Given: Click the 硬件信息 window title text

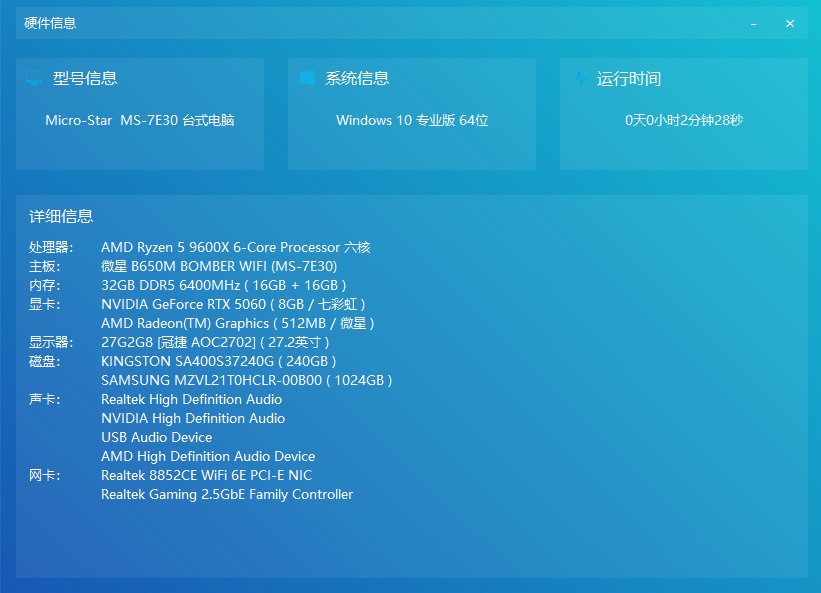Looking at the screenshot, I should click(50, 23).
